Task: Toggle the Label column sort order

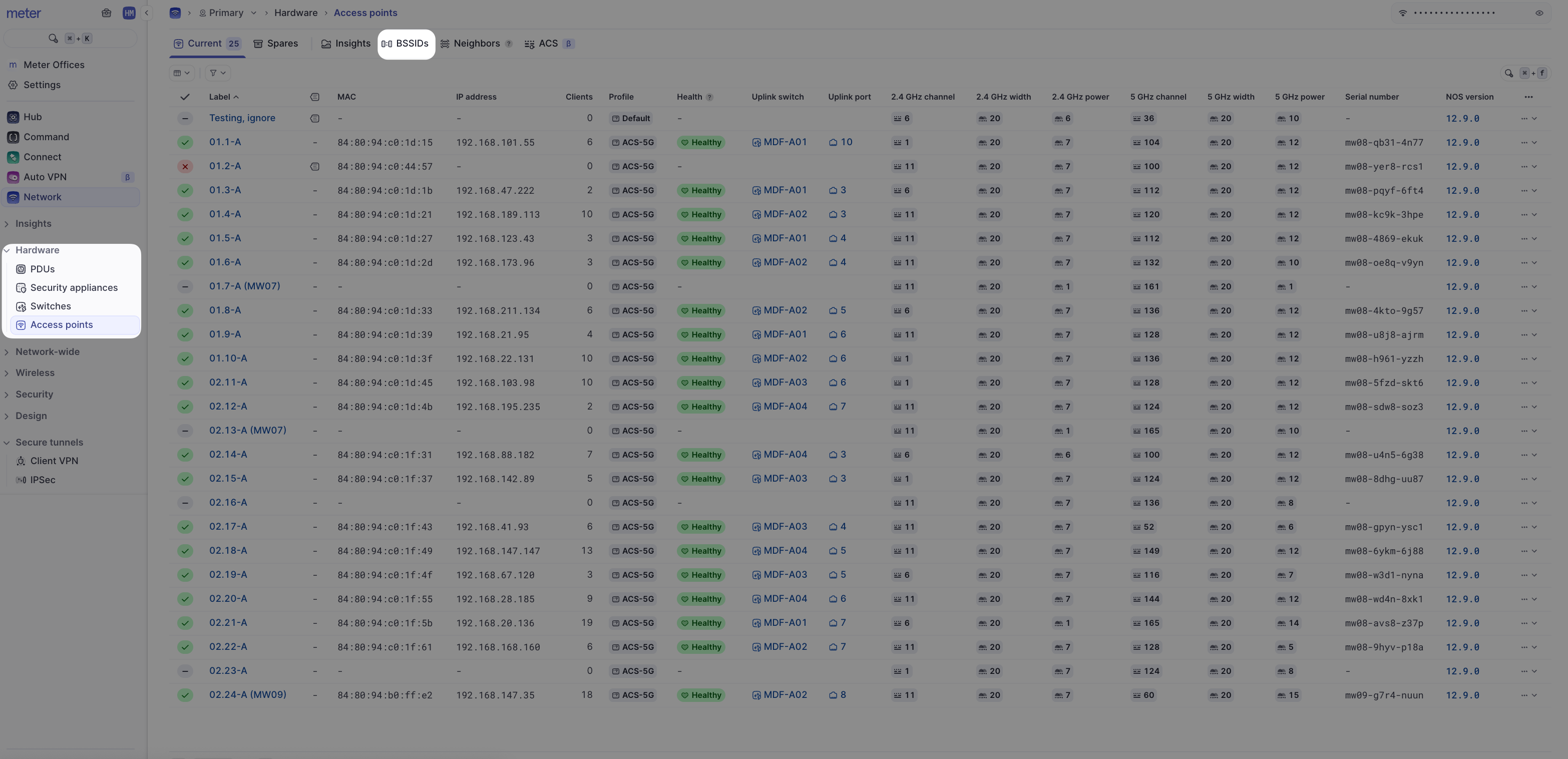Action: 223,96
